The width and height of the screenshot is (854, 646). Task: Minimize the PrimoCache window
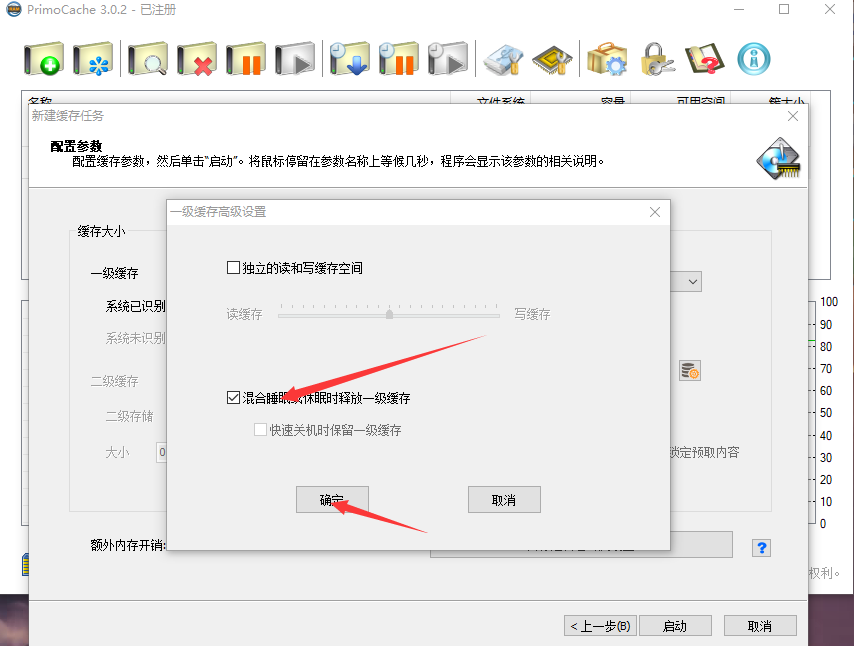tap(739, 9)
